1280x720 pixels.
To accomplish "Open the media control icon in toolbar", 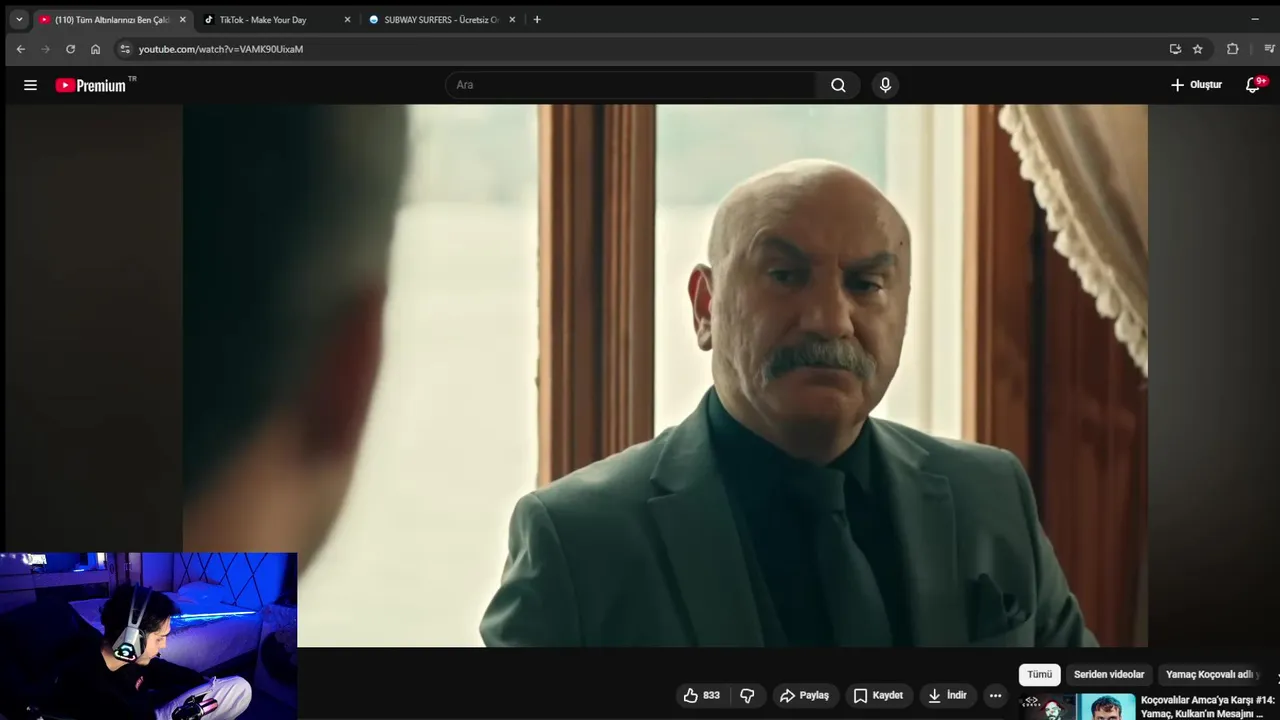I will [x=1269, y=49].
